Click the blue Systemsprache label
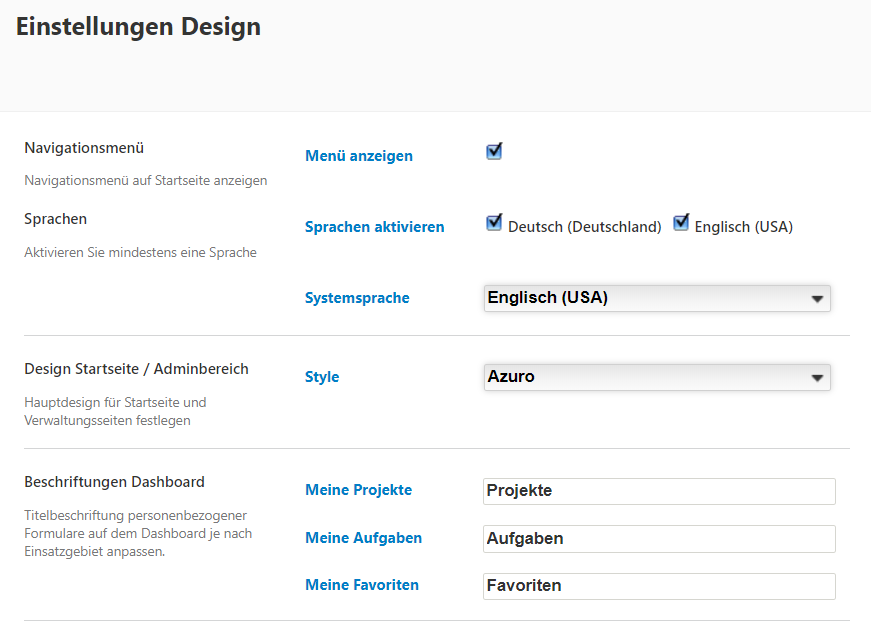The height and width of the screenshot is (621, 871). [x=357, y=298]
